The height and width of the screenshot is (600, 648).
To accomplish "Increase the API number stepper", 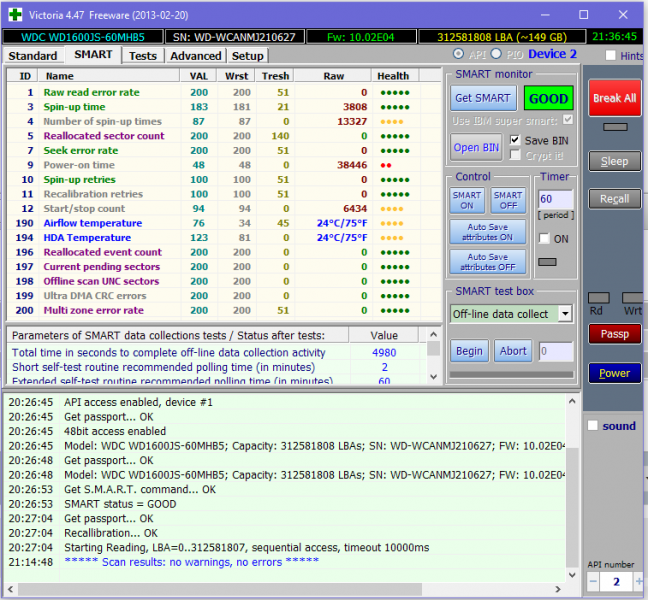I will (x=637, y=581).
